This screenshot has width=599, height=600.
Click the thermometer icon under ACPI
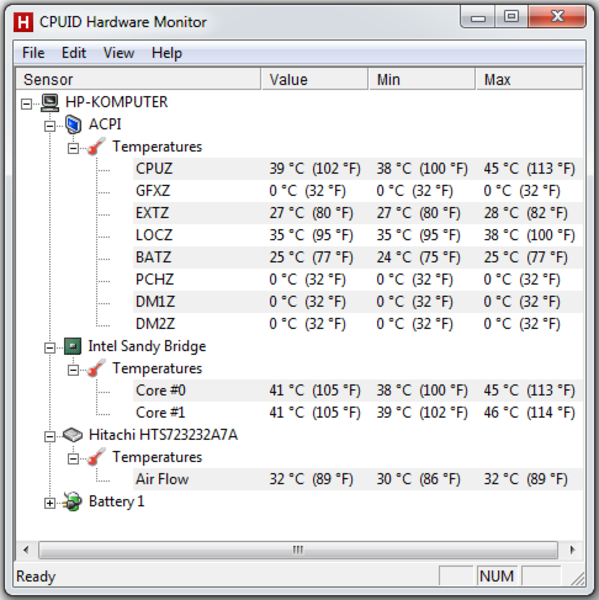[x=96, y=147]
